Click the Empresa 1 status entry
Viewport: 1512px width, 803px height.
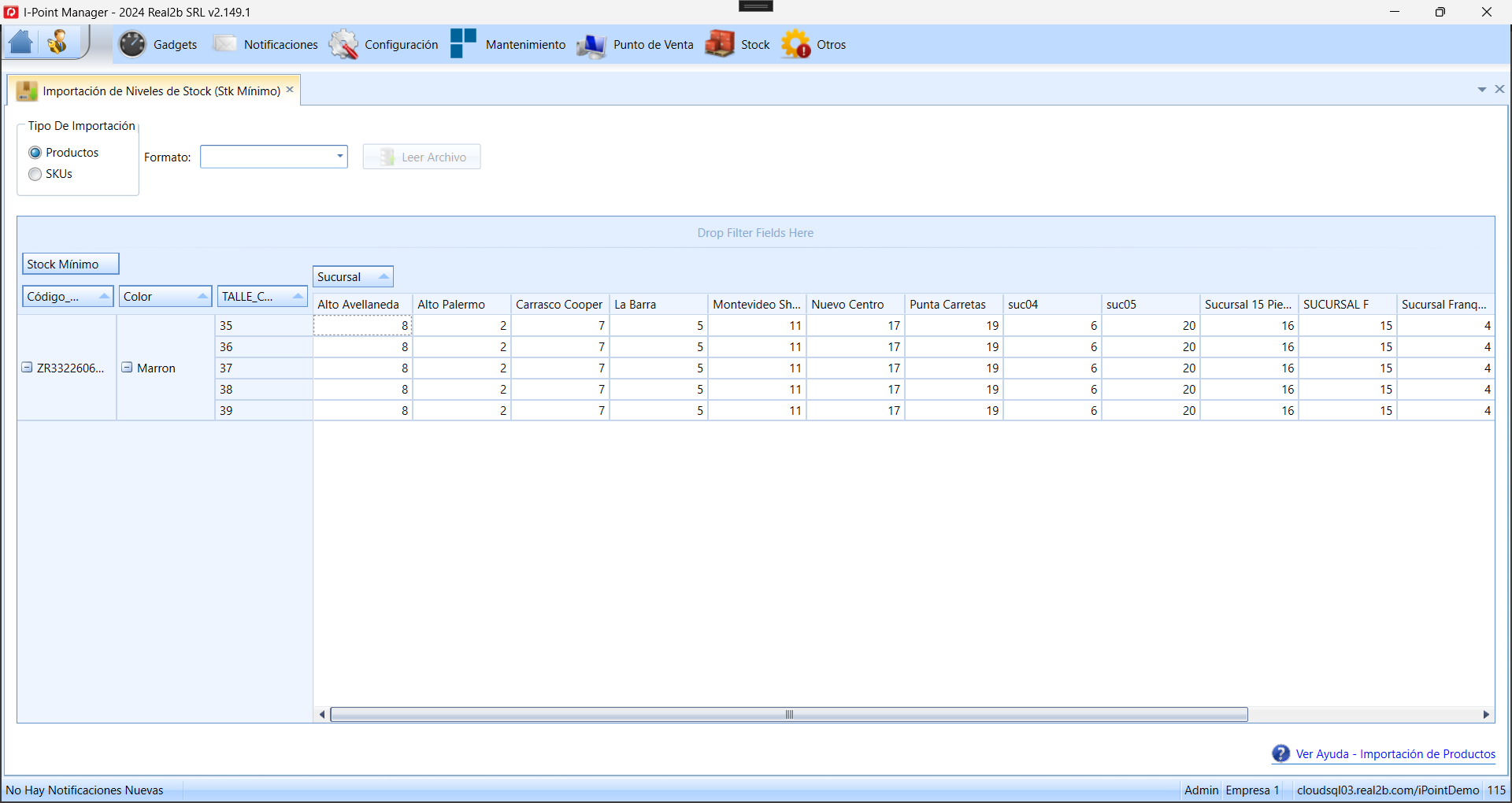click(1252, 790)
